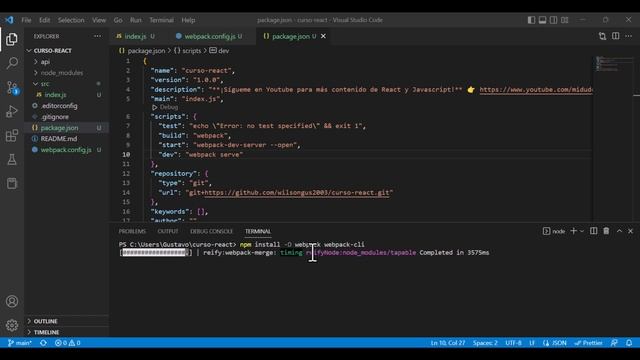The width and height of the screenshot is (640, 360).
Task: Open the File menu
Action: 26,20
